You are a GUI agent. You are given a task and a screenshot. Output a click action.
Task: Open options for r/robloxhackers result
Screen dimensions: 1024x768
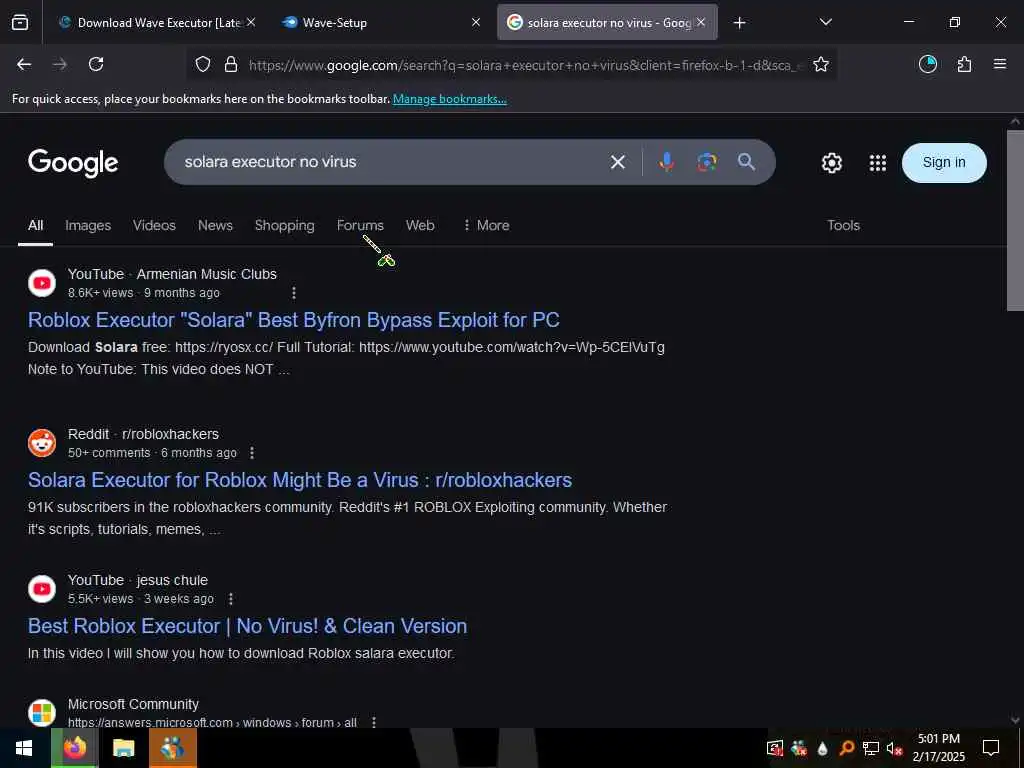pos(252,453)
